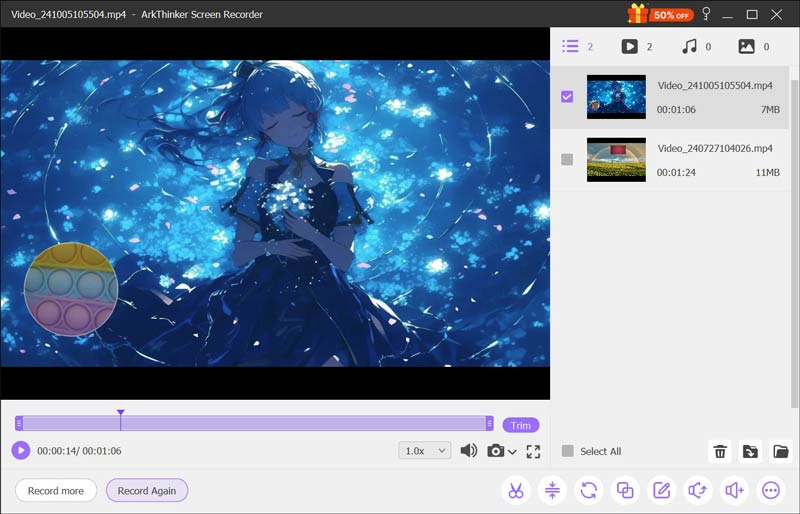The height and width of the screenshot is (514, 800).
Task: Check the Select All checkbox
Action: (x=567, y=451)
